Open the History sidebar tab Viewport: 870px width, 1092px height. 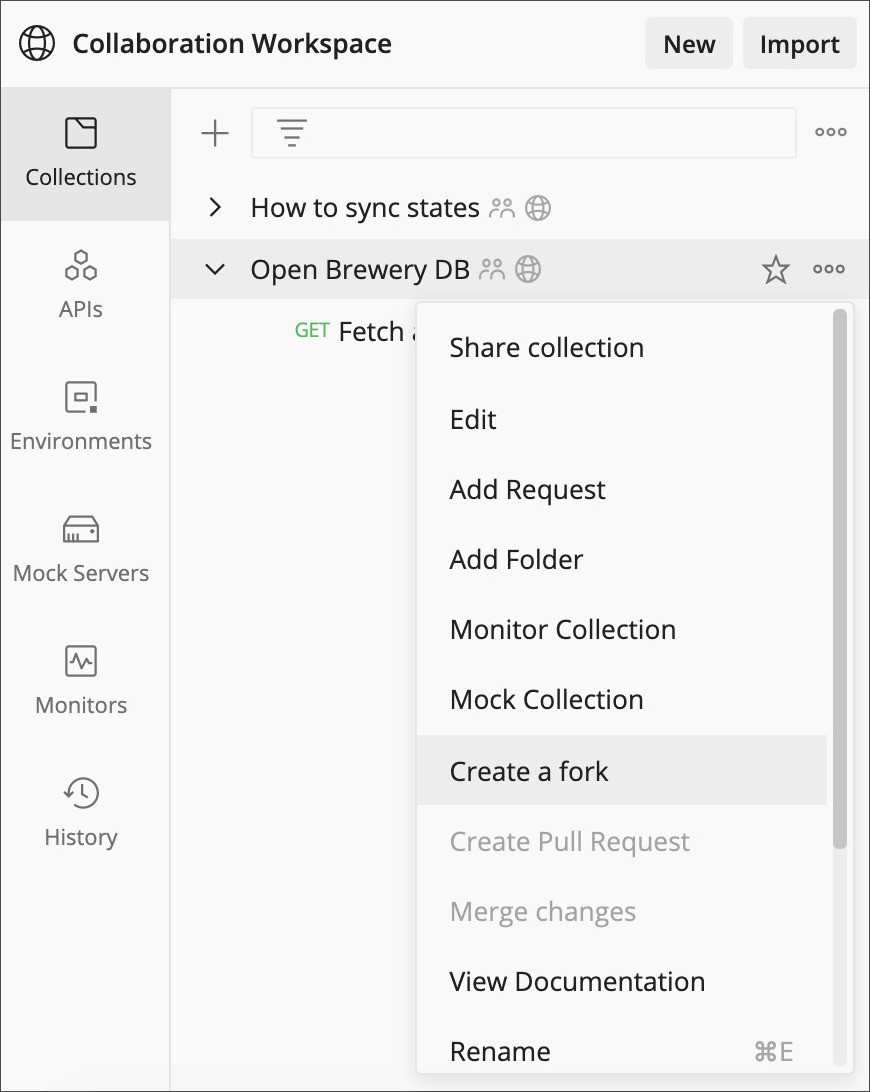pyautogui.click(x=81, y=813)
